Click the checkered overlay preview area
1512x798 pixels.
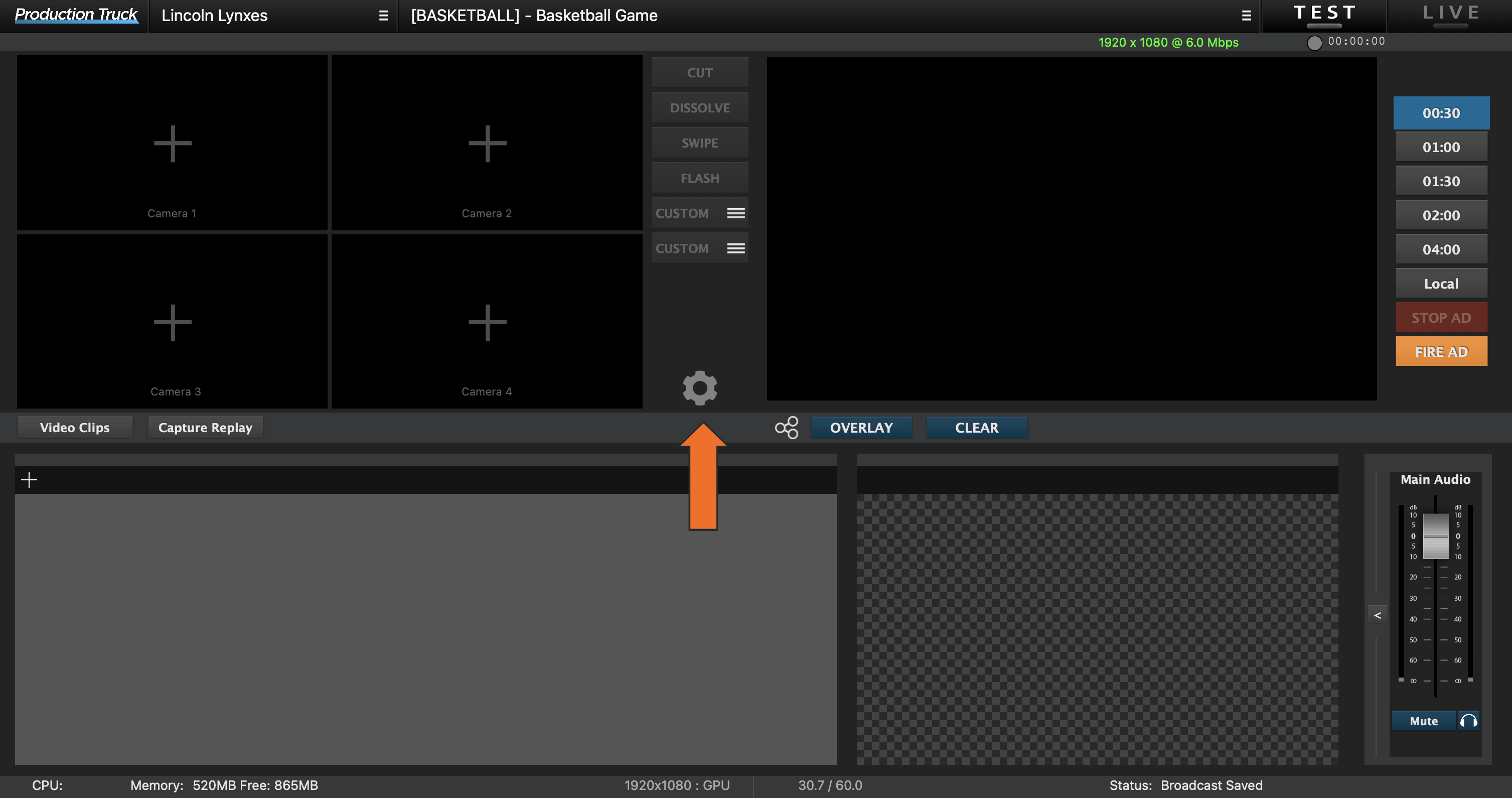[1097, 628]
